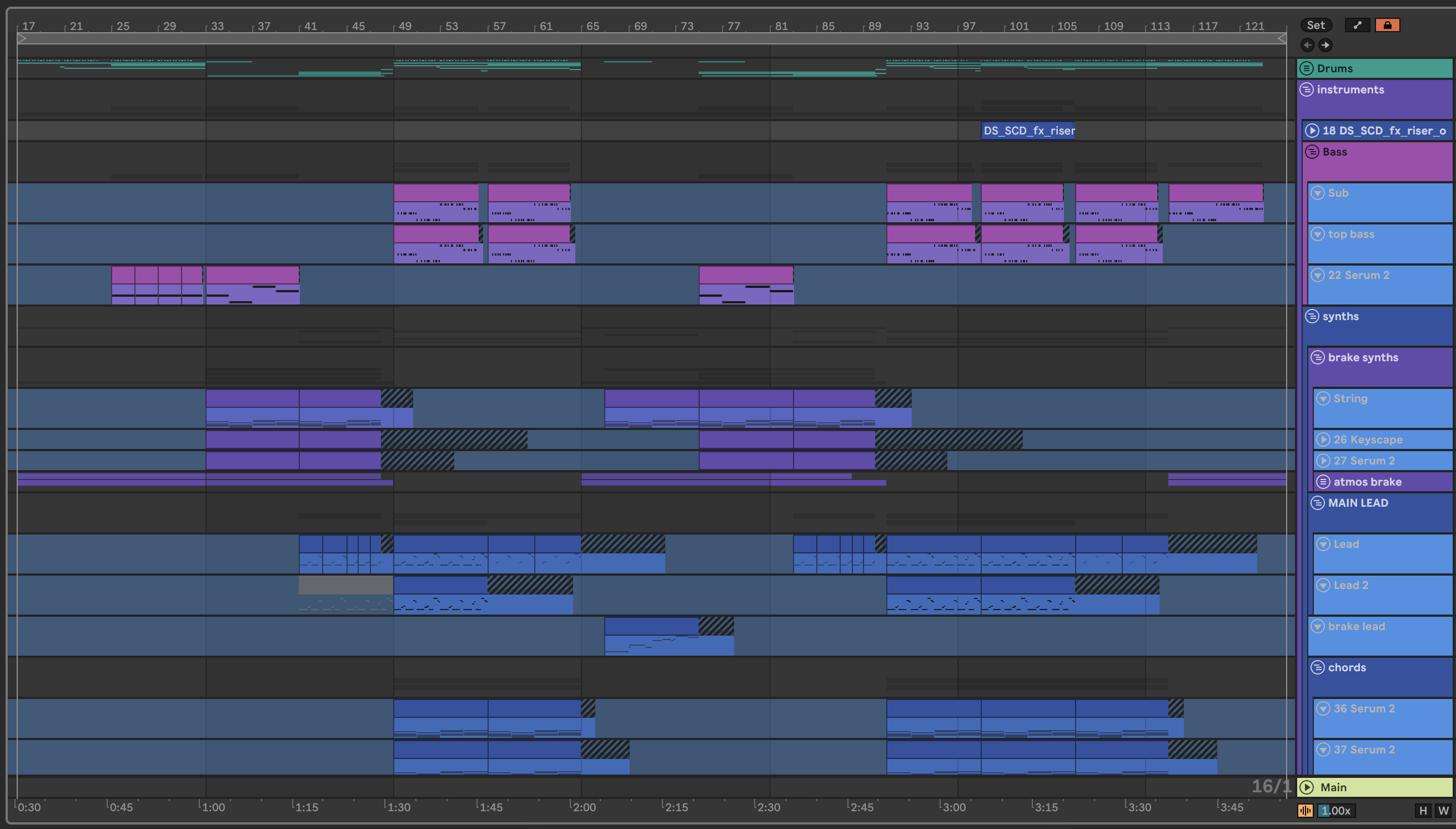Collapse the Drums group track
The height and width of the screenshot is (829, 1456).
[1307, 68]
